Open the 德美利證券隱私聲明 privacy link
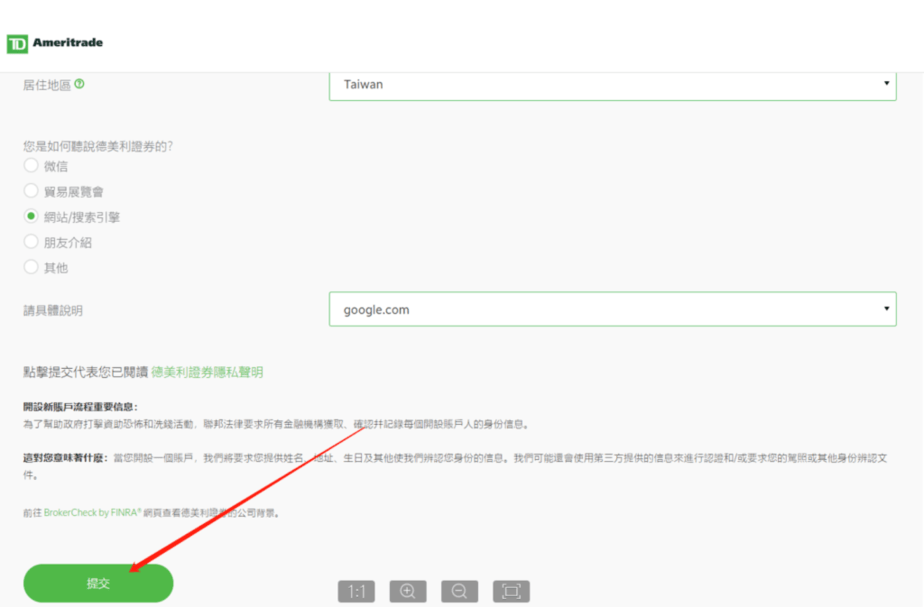Screen dimensions: 924x607 click(207, 372)
